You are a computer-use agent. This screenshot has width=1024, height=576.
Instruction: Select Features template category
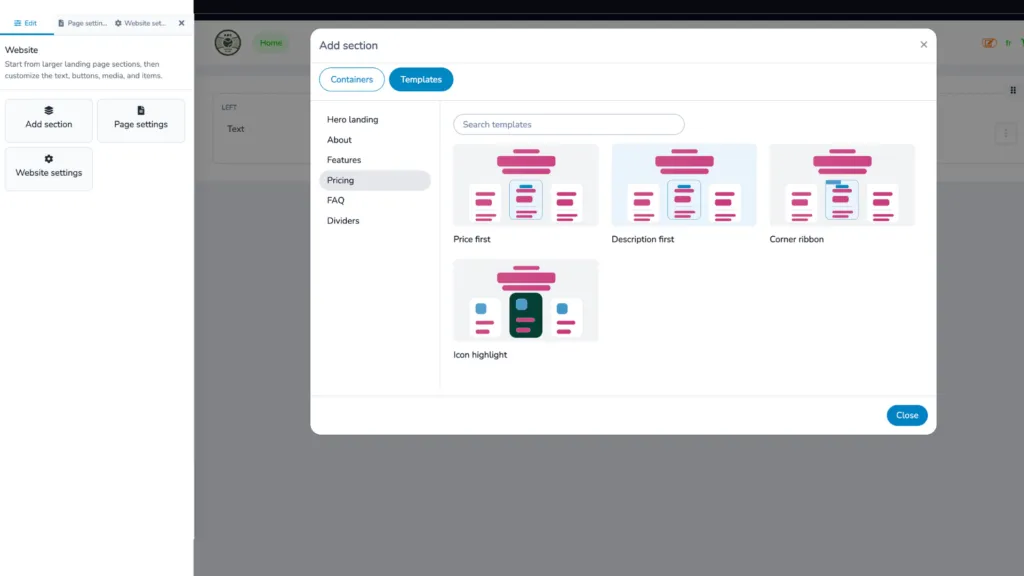[375, 160]
